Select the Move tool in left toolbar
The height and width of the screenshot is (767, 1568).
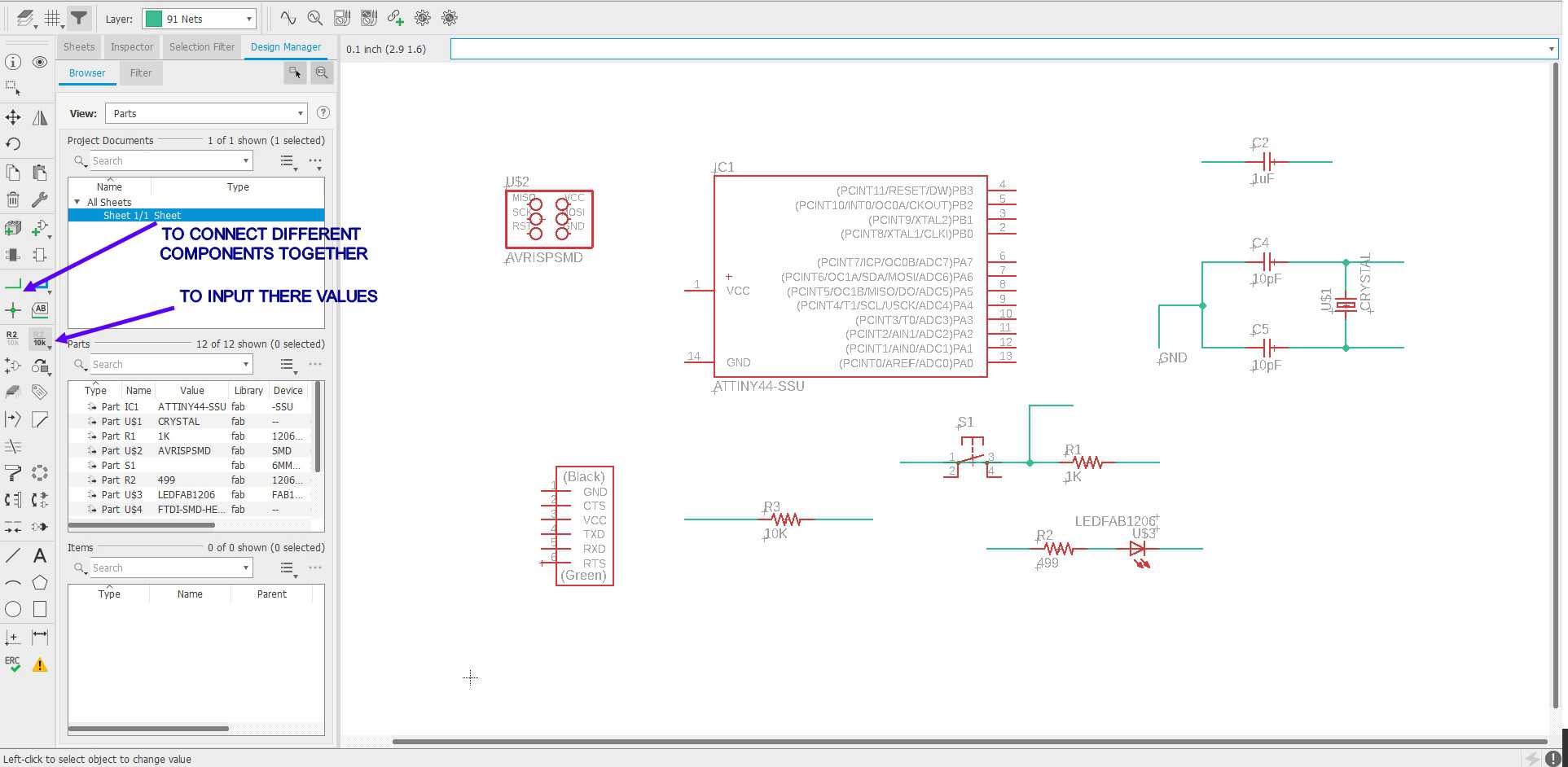12,117
